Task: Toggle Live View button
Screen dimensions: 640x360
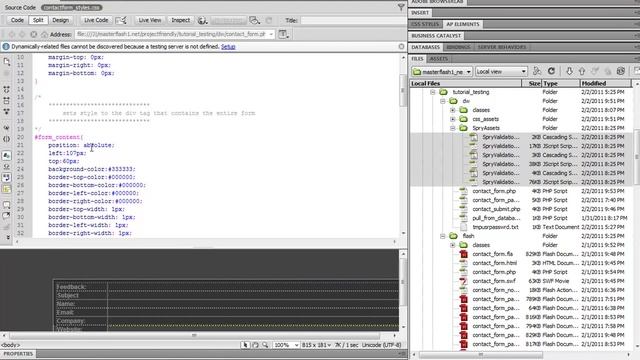Action: 149,20
